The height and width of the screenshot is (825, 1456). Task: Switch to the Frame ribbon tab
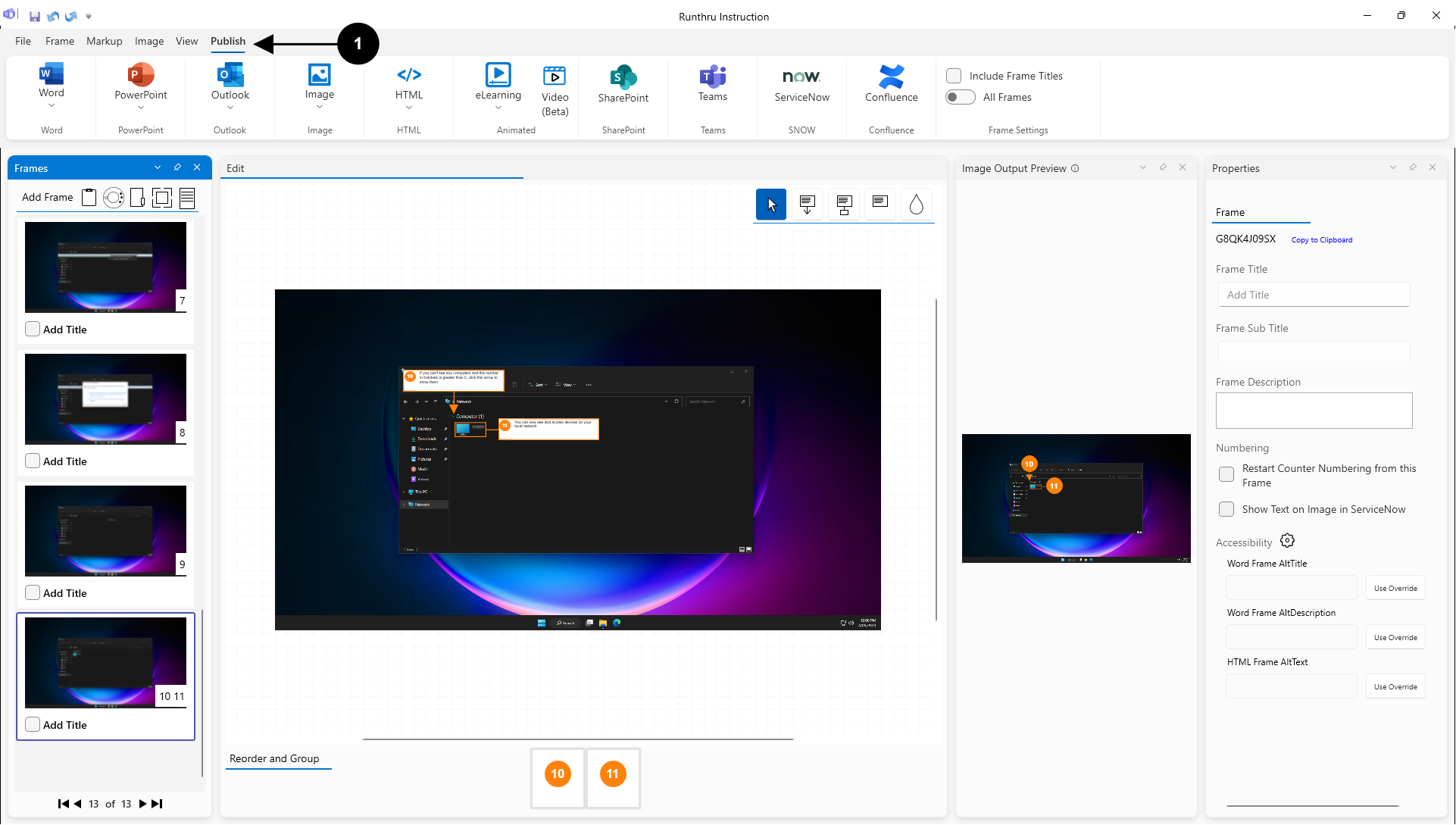pyautogui.click(x=60, y=41)
